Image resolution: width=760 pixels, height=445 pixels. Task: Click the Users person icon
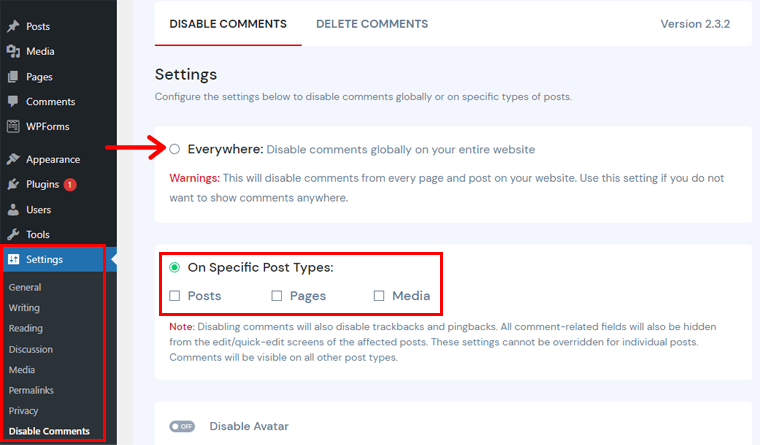(13, 209)
